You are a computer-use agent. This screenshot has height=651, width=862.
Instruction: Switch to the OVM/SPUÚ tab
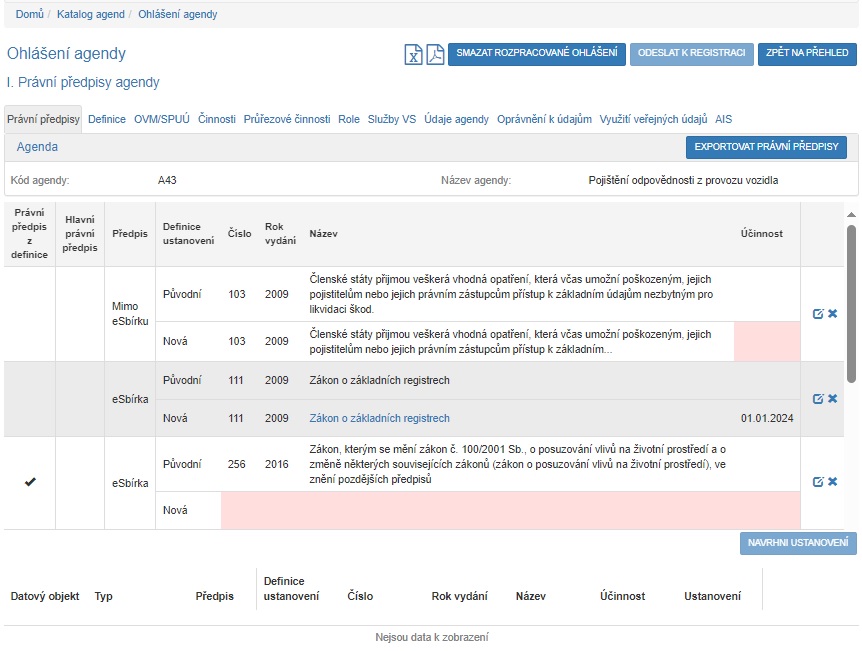162,119
